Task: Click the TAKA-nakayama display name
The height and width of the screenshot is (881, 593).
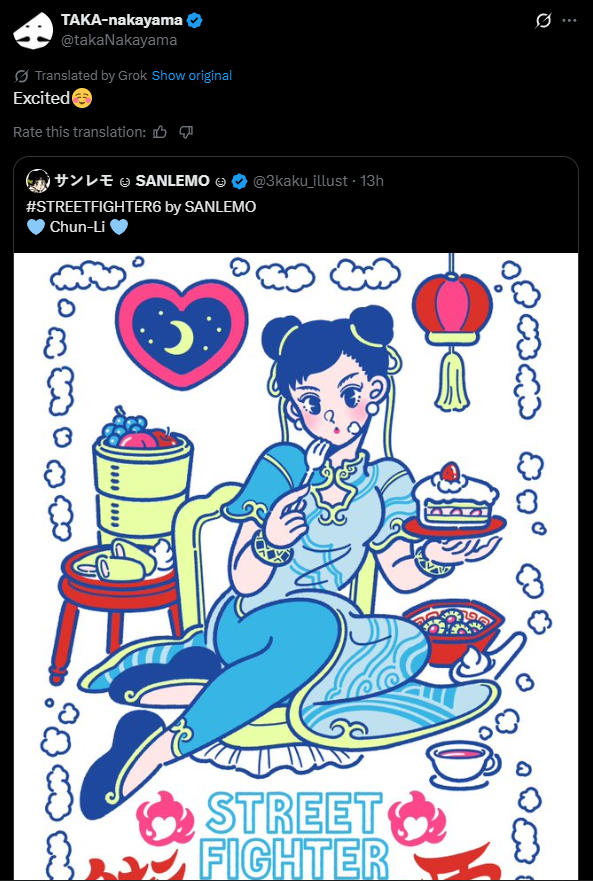Action: click(x=121, y=21)
